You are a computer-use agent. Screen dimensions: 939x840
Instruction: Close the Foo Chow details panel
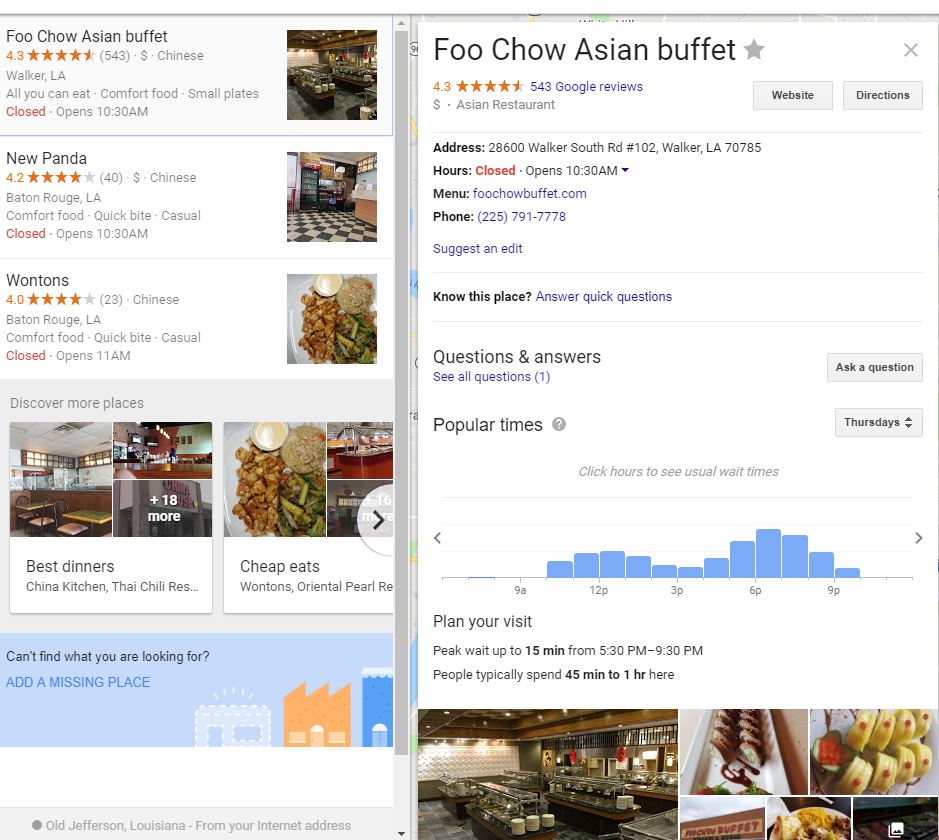[x=910, y=50]
